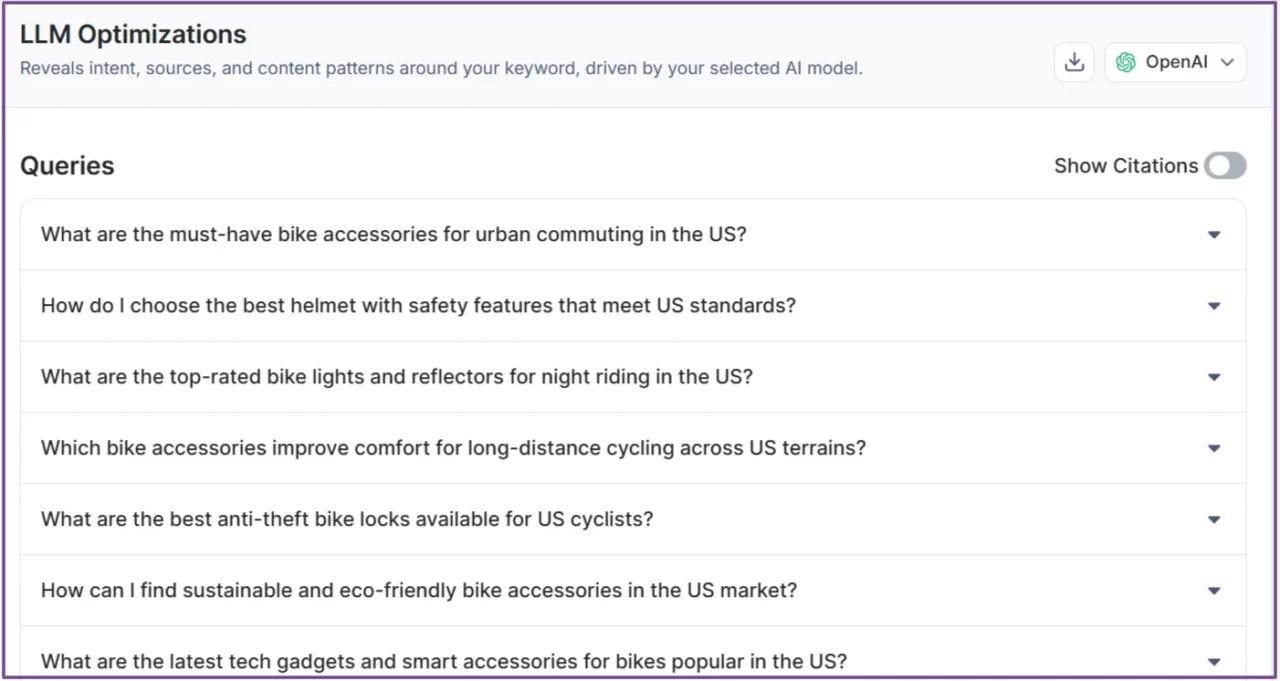This screenshot has width=1280, height=681.
Task: Click the chevron on the eco-friendly accessories query
Action: (1213, 590)
